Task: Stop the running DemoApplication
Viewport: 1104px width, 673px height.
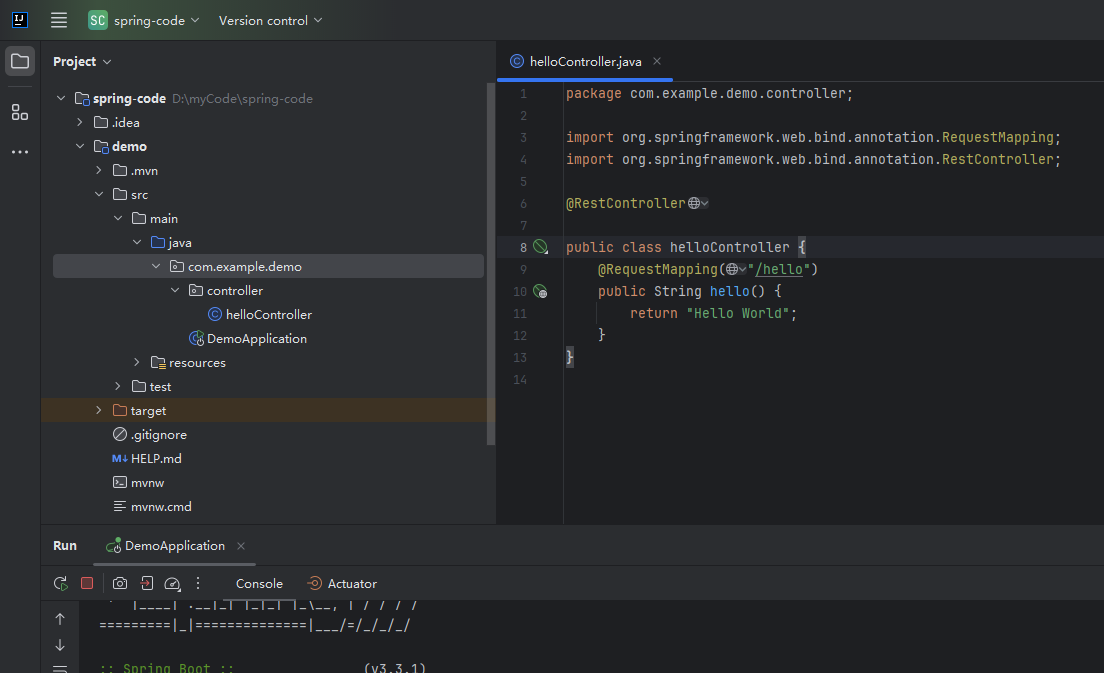Action: (x=87, y=583)
